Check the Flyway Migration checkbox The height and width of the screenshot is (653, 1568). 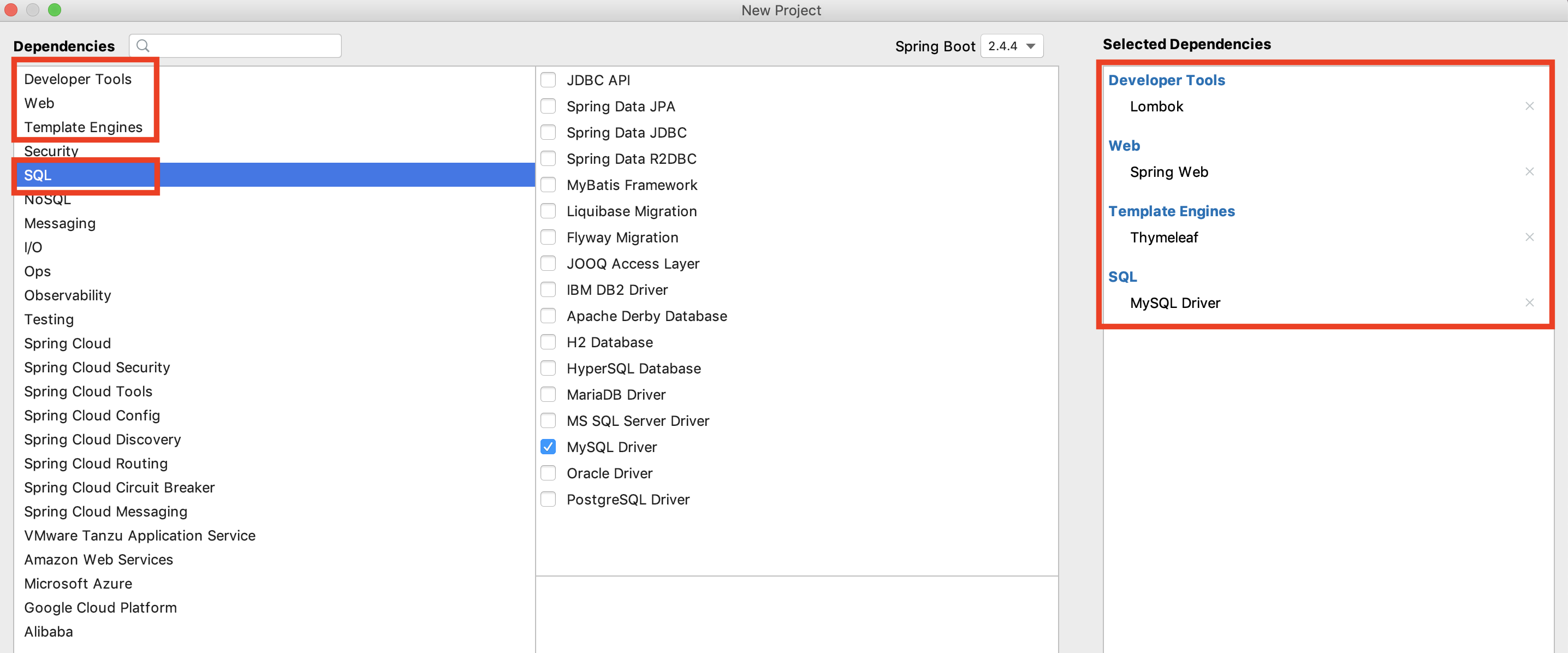coord(548,238)
